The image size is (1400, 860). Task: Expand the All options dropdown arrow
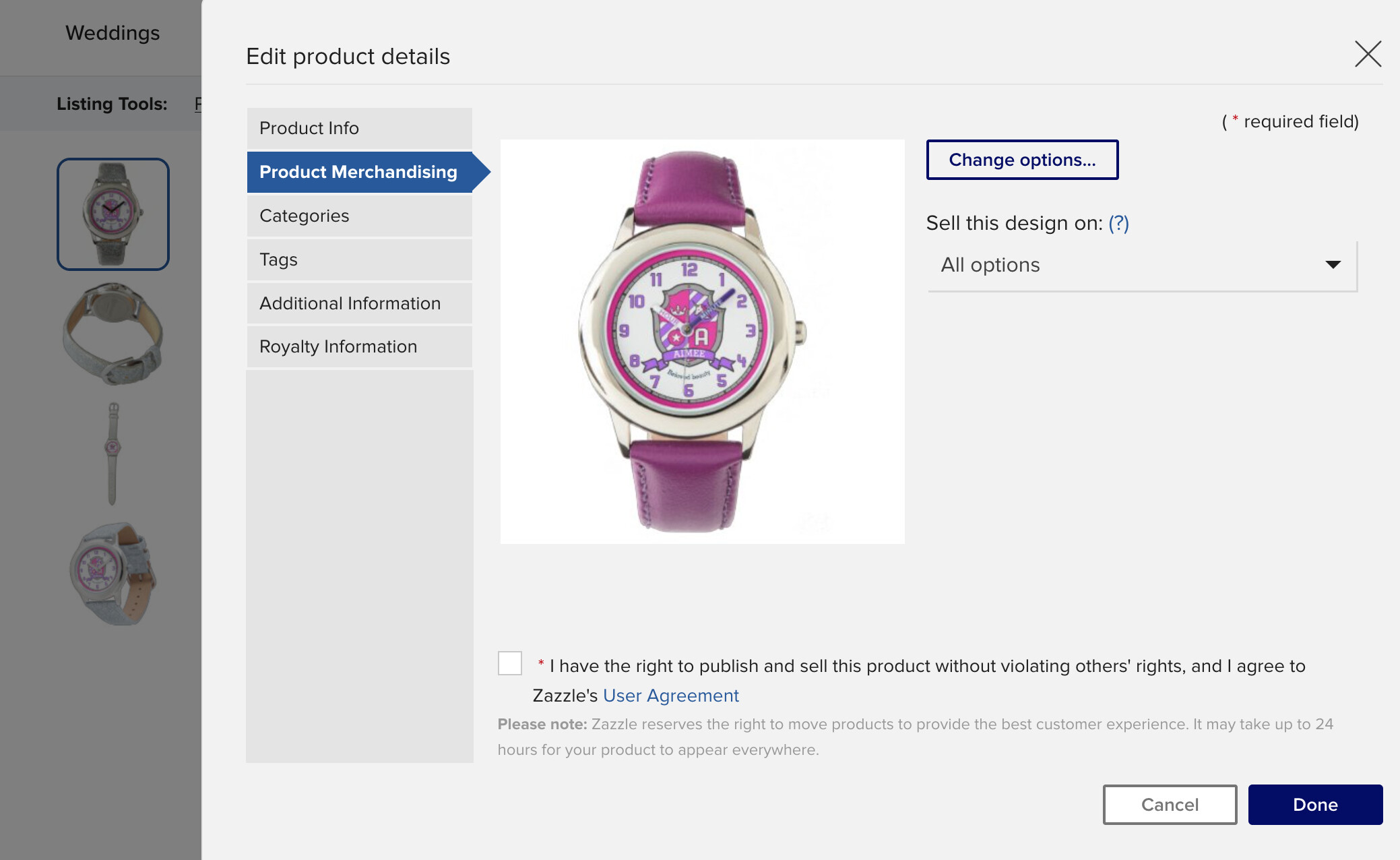pyautogui.click(x=1333, y=264)
